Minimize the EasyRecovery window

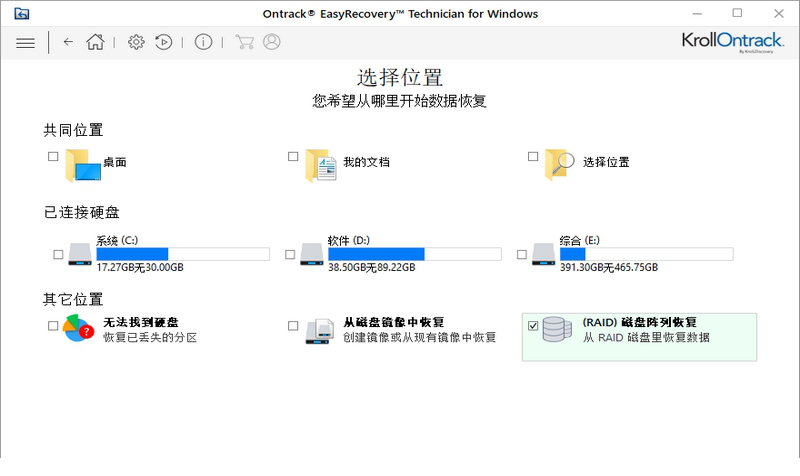pyautogui.click(x=697, y=14)
